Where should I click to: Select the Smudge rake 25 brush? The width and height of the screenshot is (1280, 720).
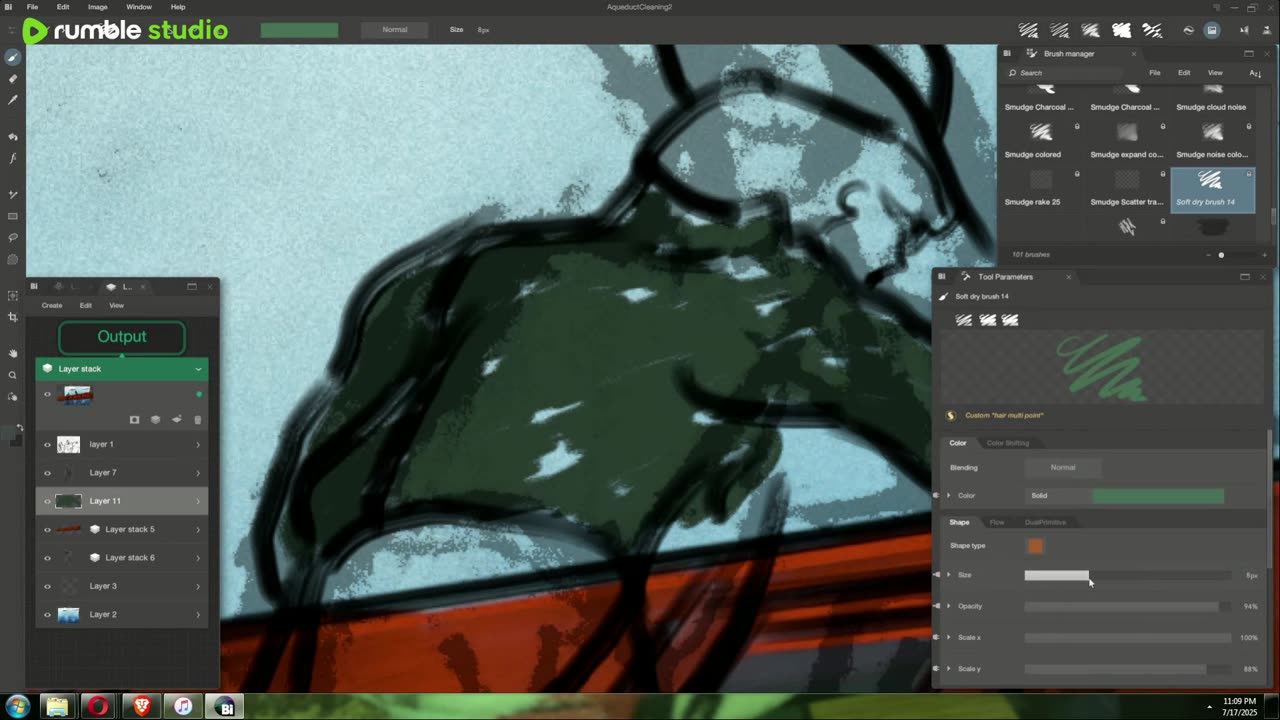(1041, 189)
